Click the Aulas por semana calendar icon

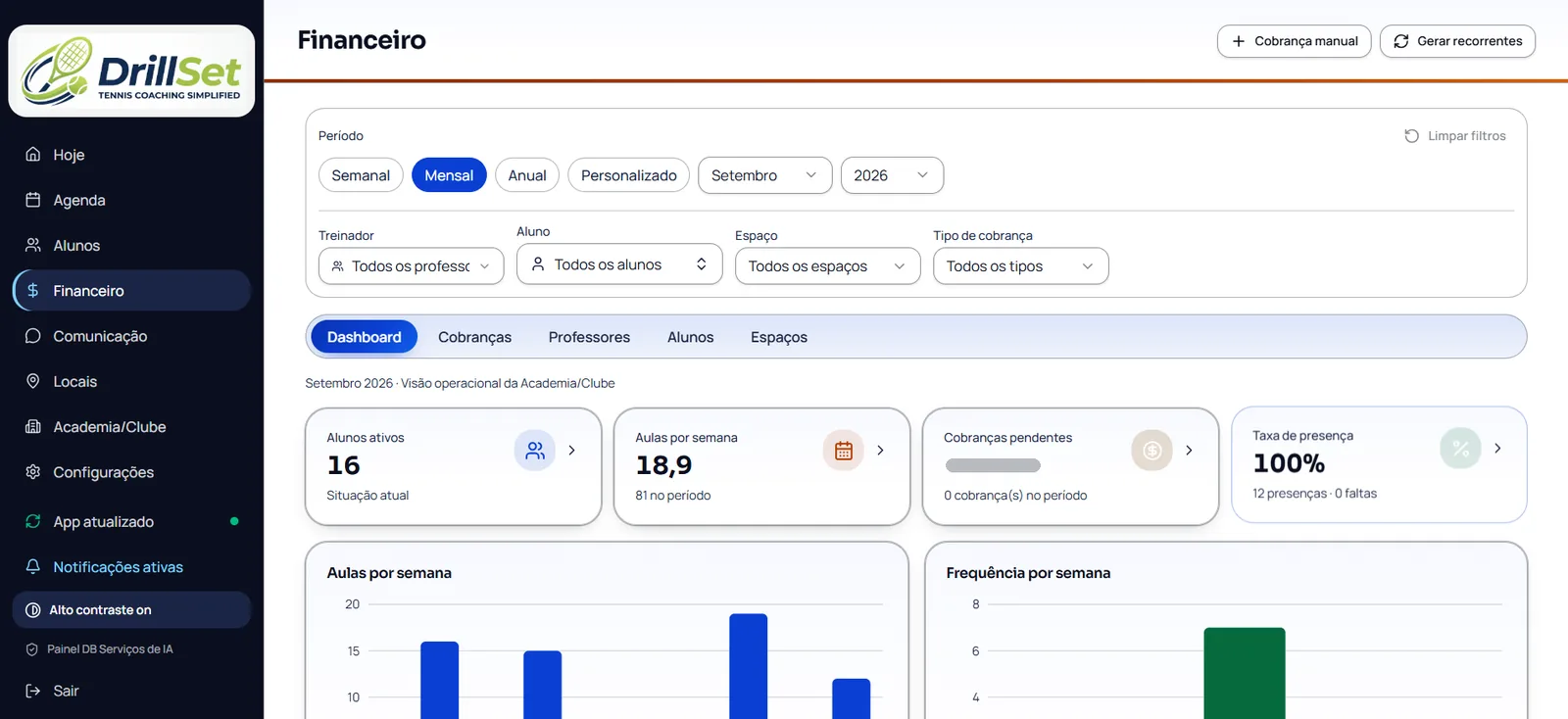(x=844, y=451)
